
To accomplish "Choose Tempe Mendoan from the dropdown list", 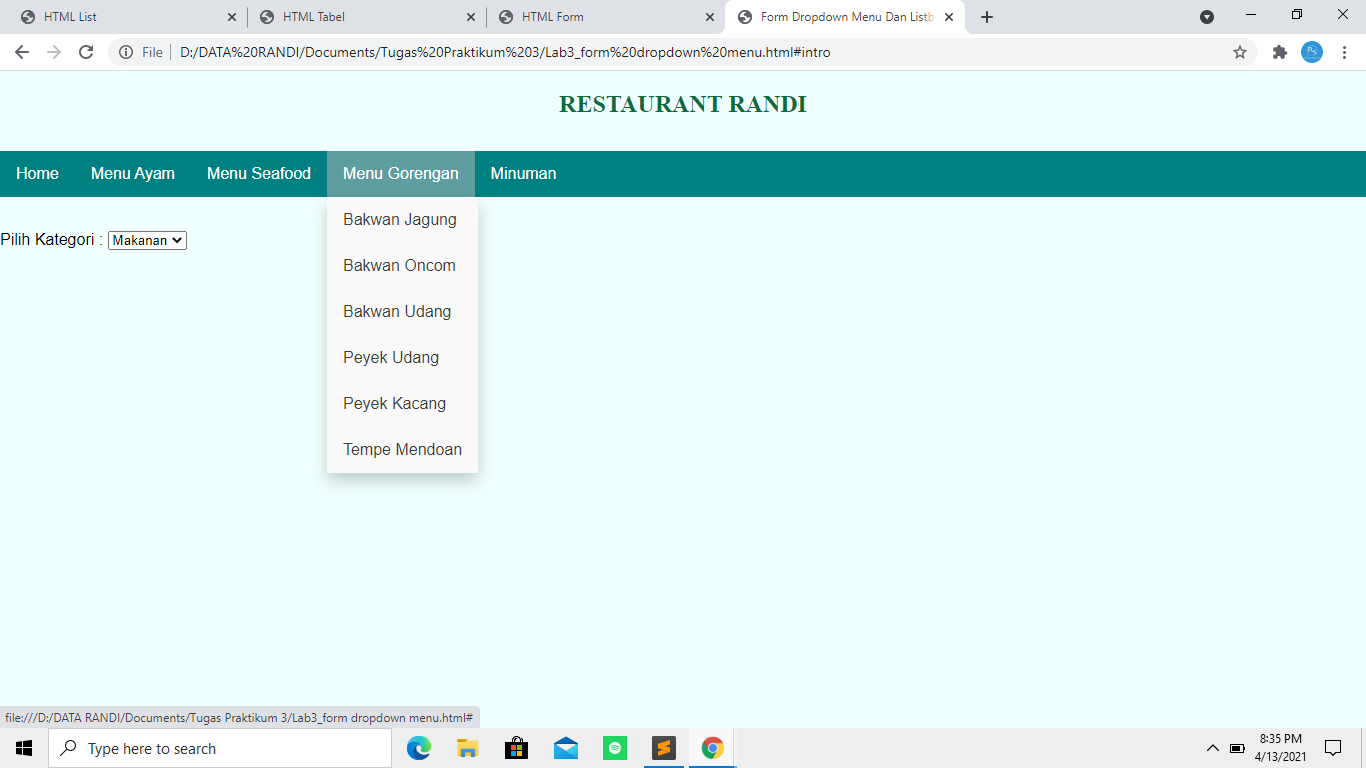I will coord(401,449).
